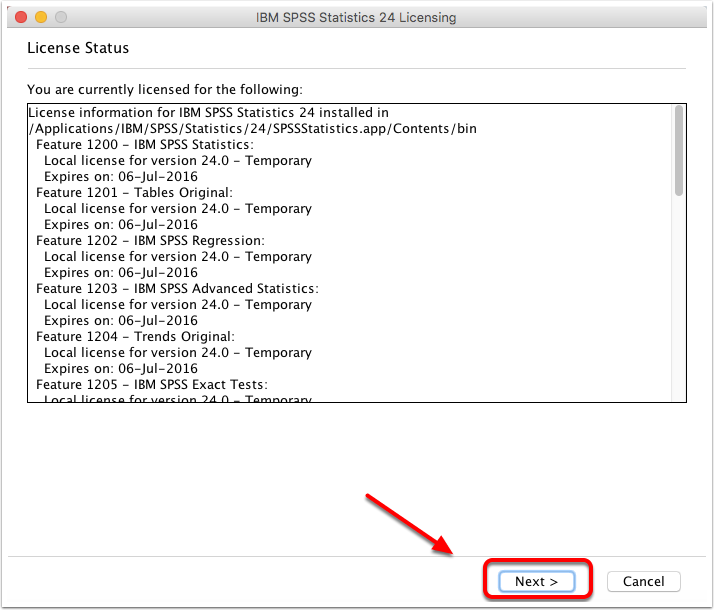Select the 'Feature 1205 – IBM SPSS Exact Tests:' line
The image size is (714, 610).
[x=152, y=385]
